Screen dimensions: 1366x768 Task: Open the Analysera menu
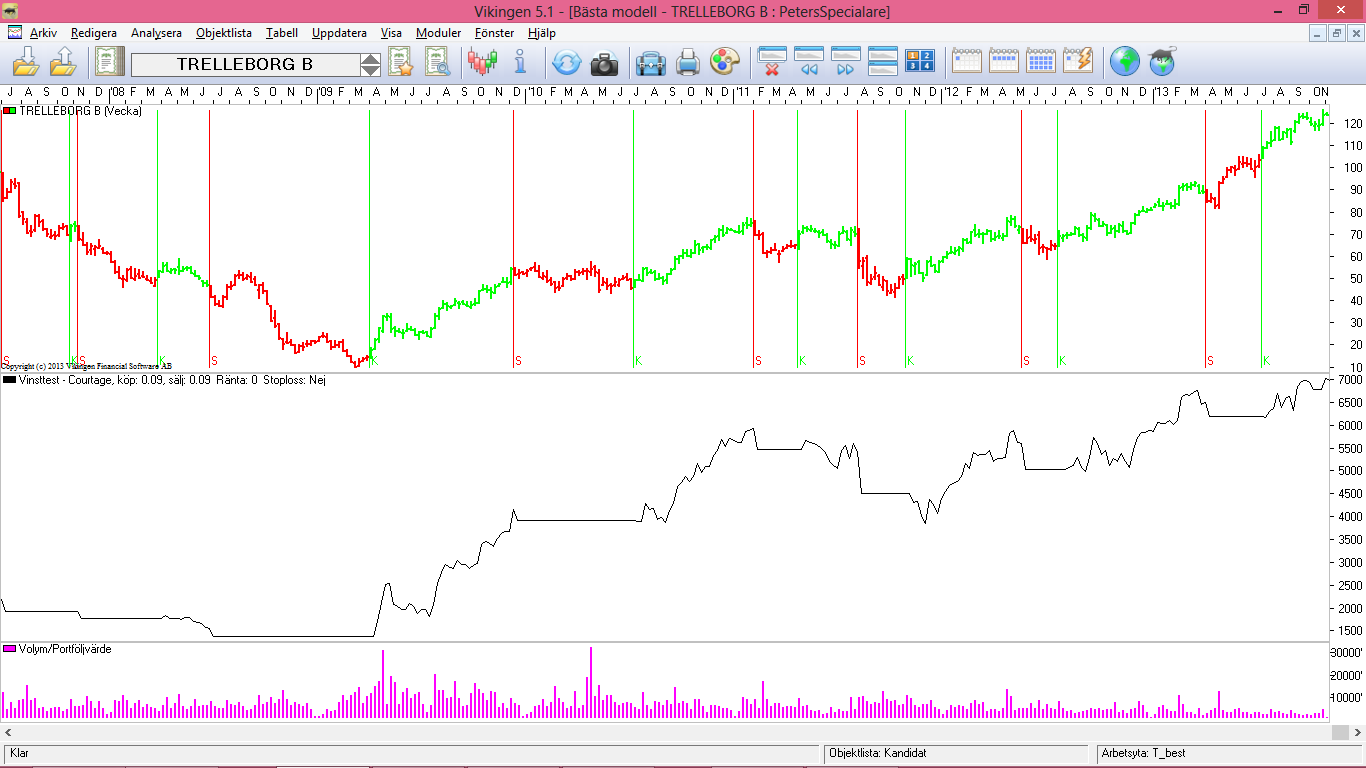(156, 33)
